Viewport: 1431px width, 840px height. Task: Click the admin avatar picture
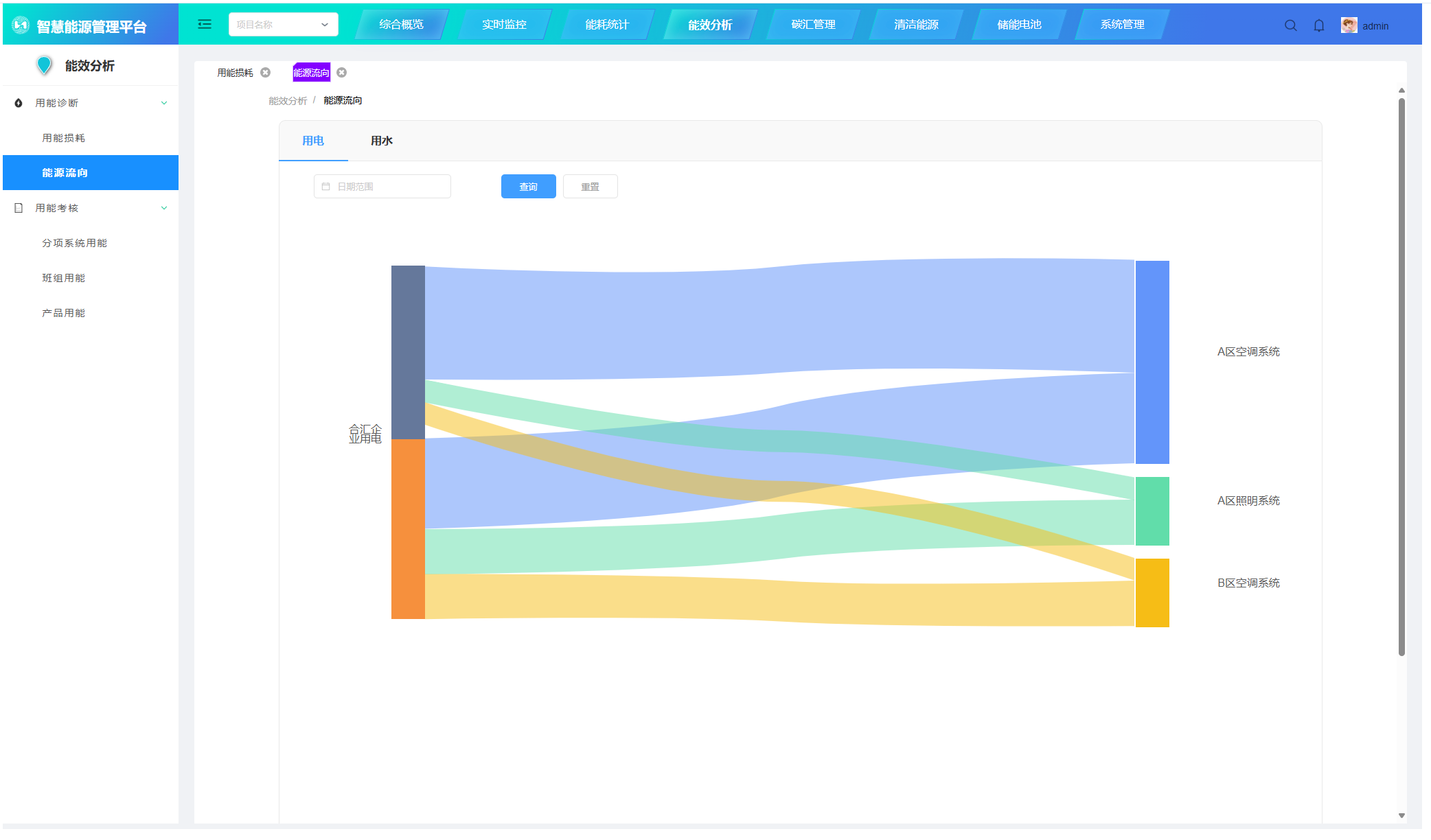click(1349, 25)
